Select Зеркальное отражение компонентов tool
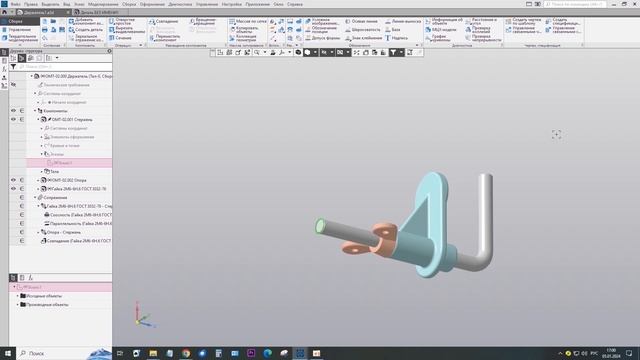 (x=86, y=38)
